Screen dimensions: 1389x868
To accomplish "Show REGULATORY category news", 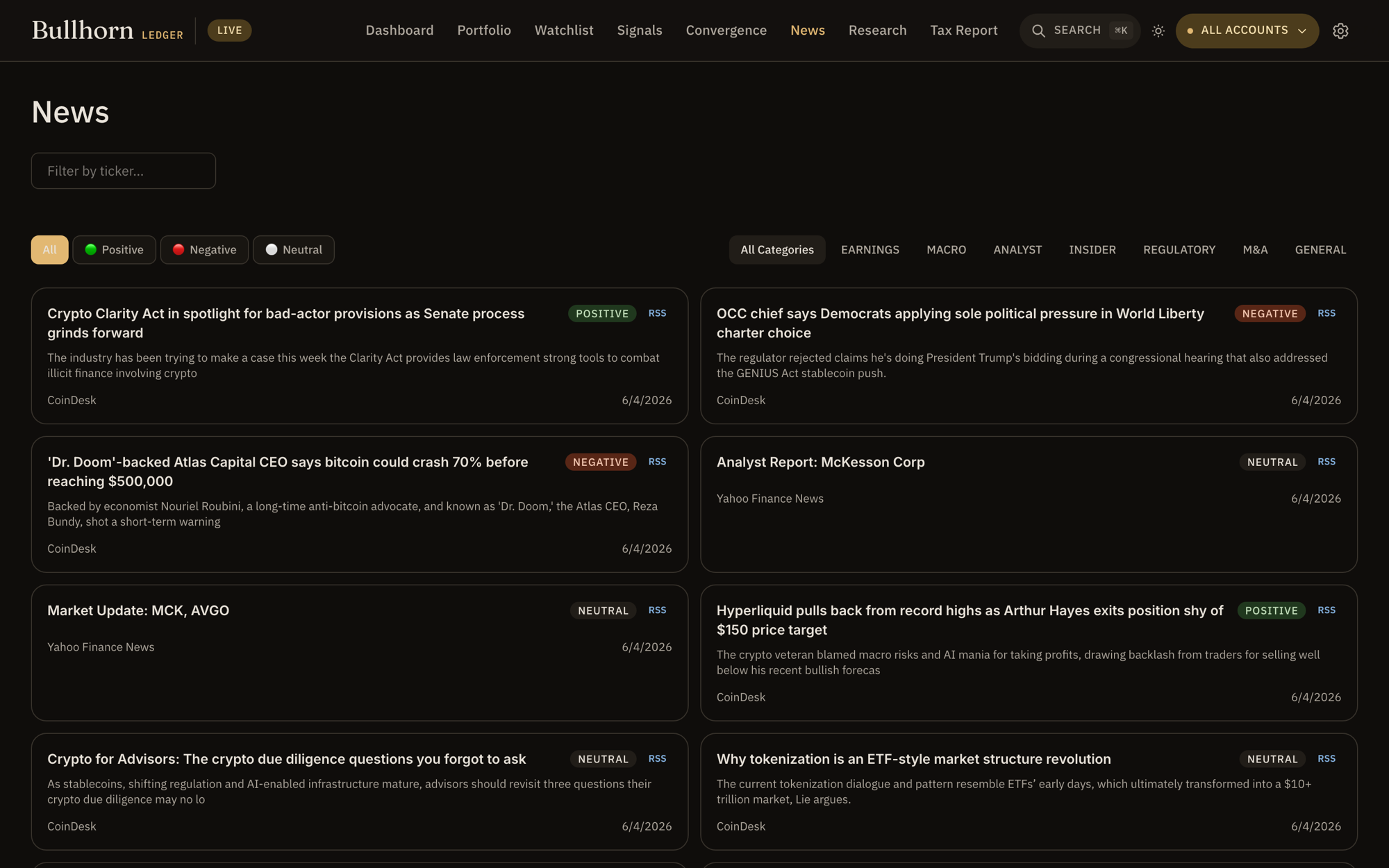I will 1179,250.
